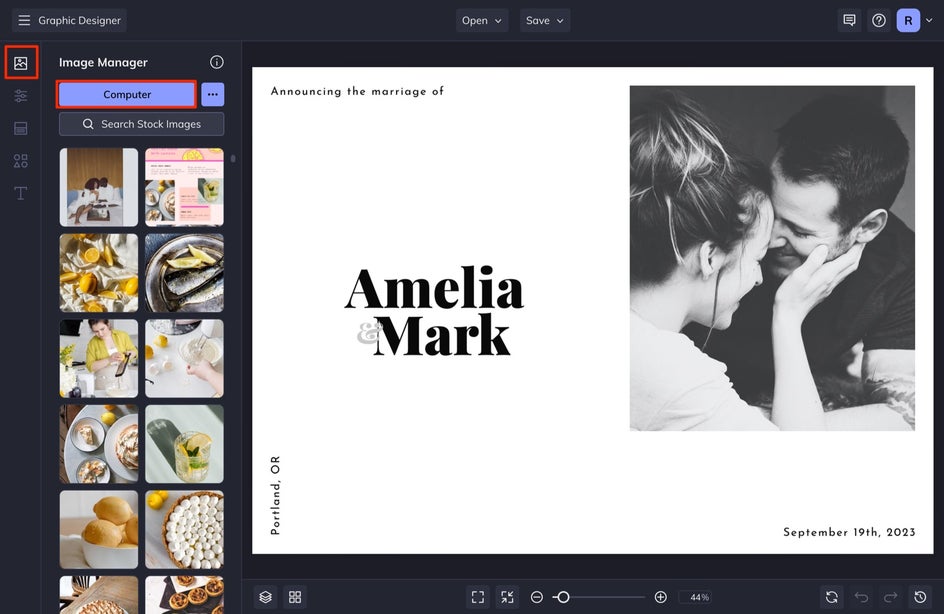Click the R user avatar
This screenshot has height=614, width=944.
tap(908, 20)
